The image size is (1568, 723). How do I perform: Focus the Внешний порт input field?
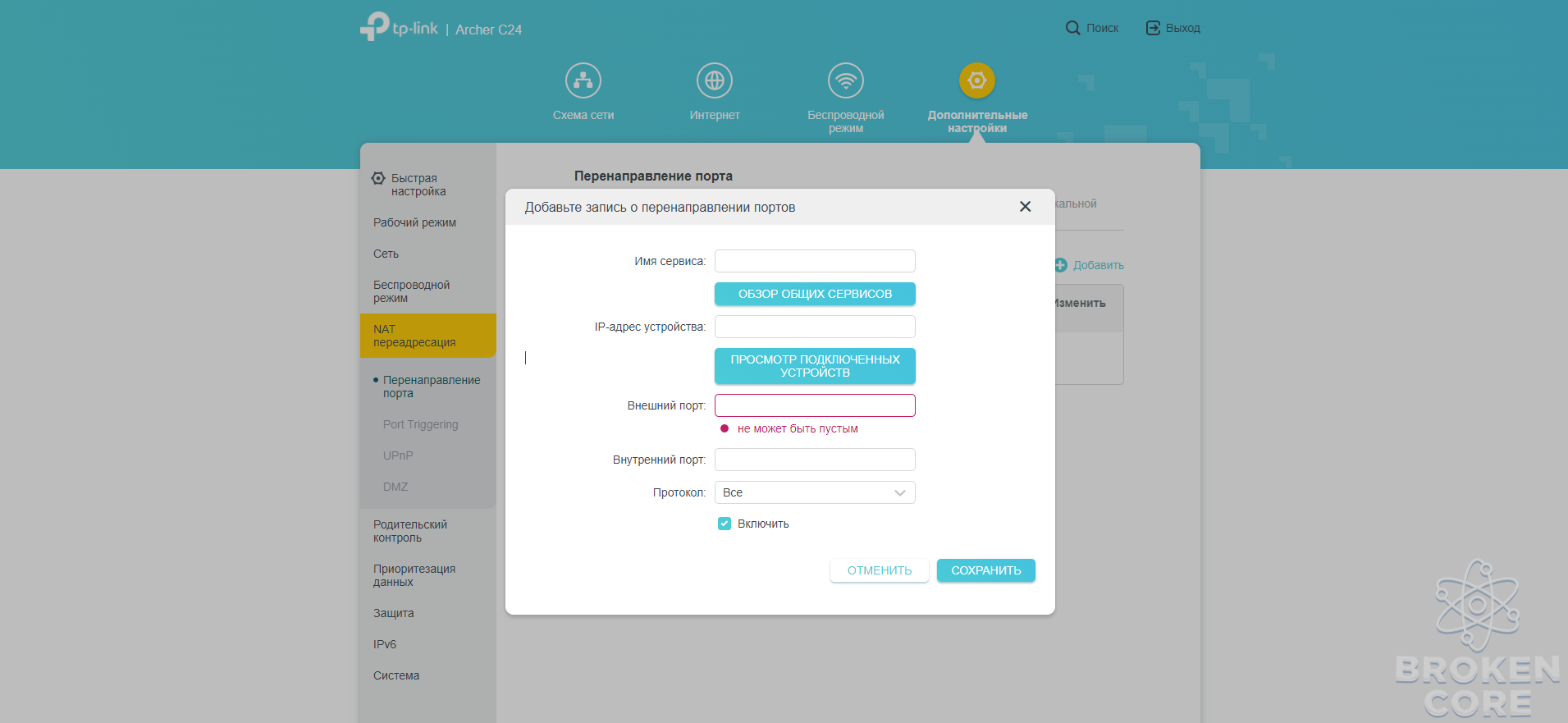pos(815,405)
